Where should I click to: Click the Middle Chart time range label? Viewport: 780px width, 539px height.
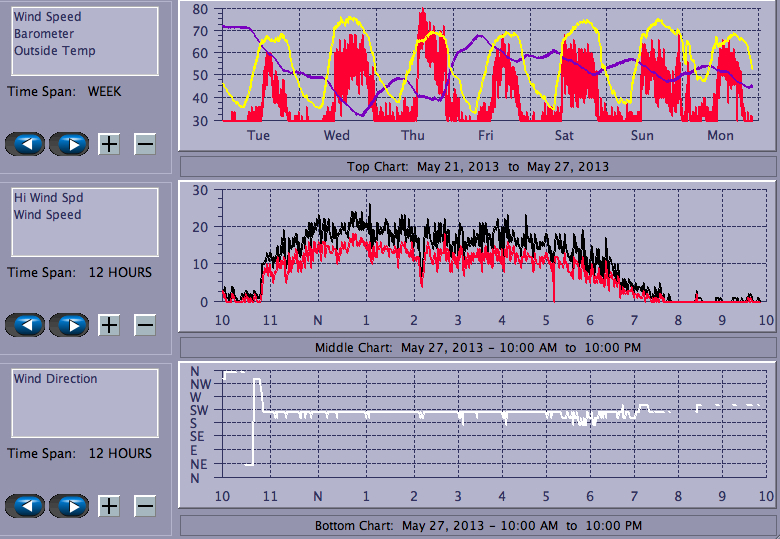[x=477, y=347]
